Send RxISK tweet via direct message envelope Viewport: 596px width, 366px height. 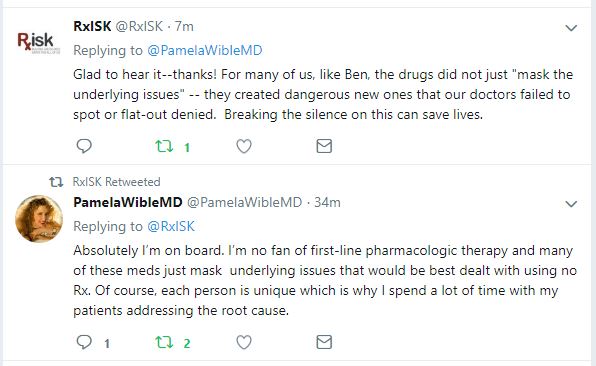(x=324, y=146)
